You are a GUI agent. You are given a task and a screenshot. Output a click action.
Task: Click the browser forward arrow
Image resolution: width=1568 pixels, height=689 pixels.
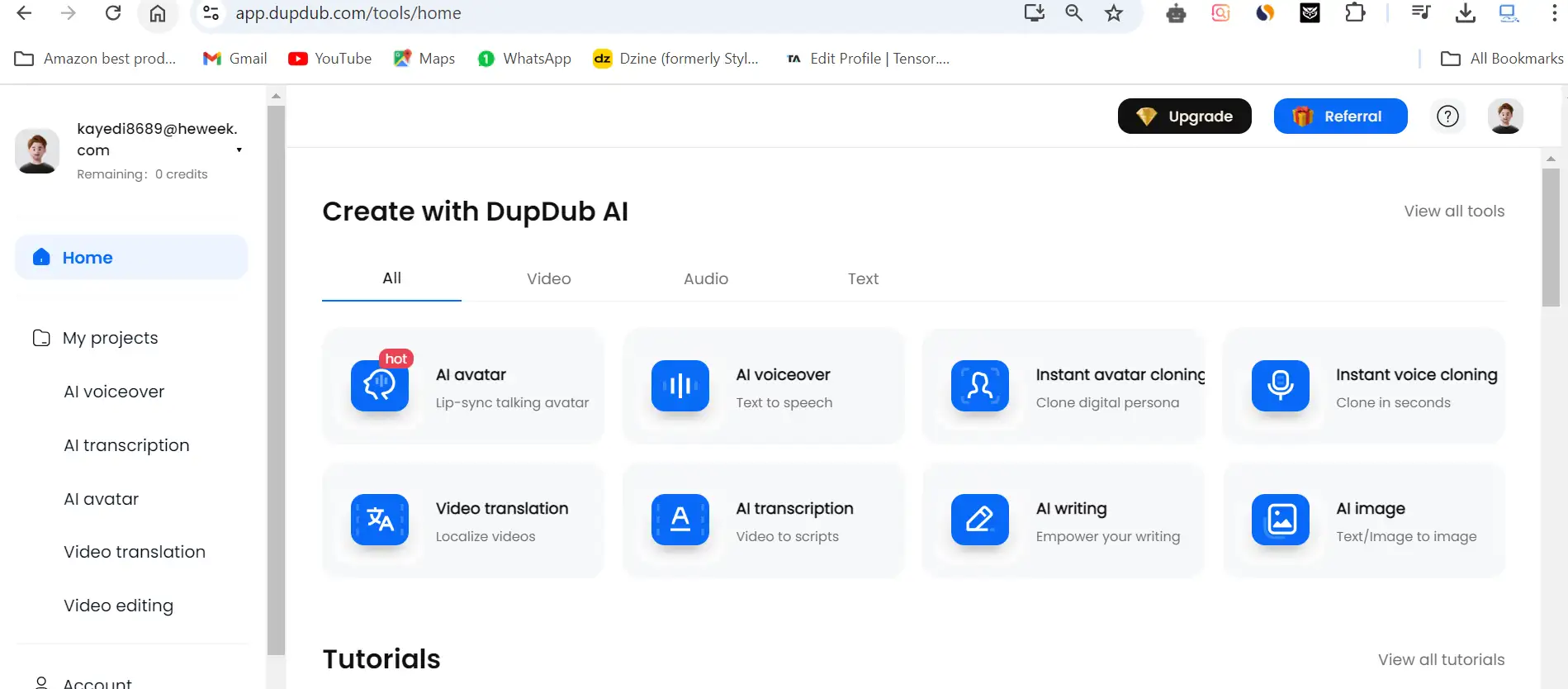point(69,13)
